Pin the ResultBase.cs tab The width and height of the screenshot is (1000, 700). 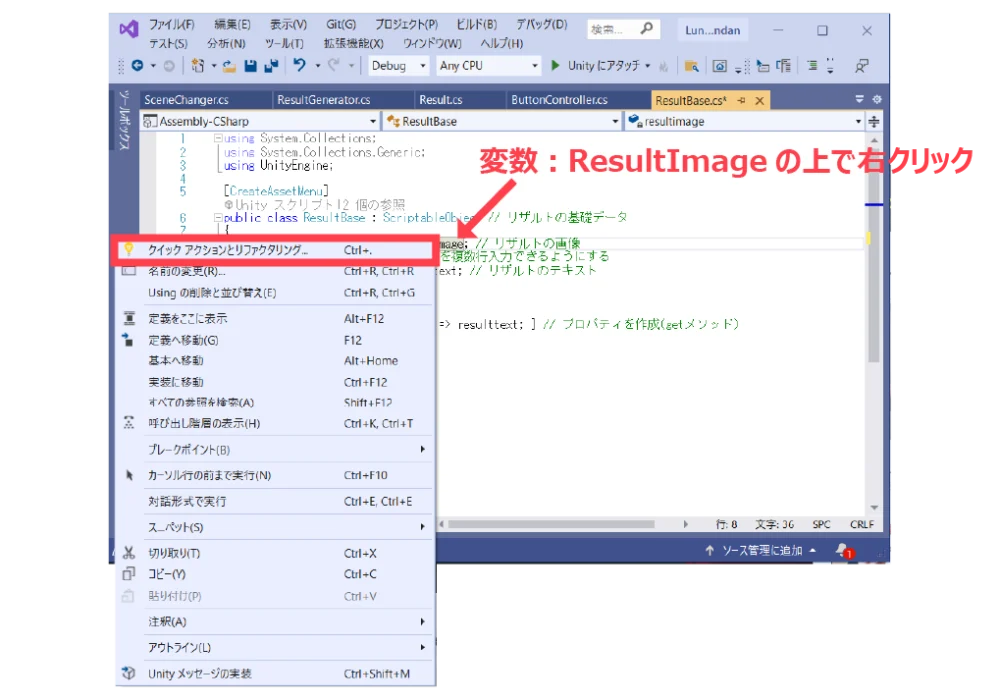(x=742, y=100)
